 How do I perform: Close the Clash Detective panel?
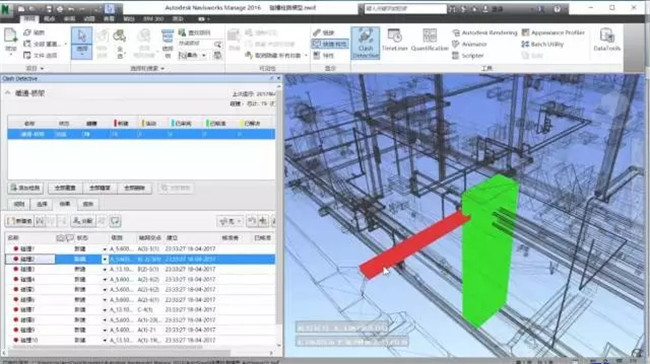tap(279, 78)
